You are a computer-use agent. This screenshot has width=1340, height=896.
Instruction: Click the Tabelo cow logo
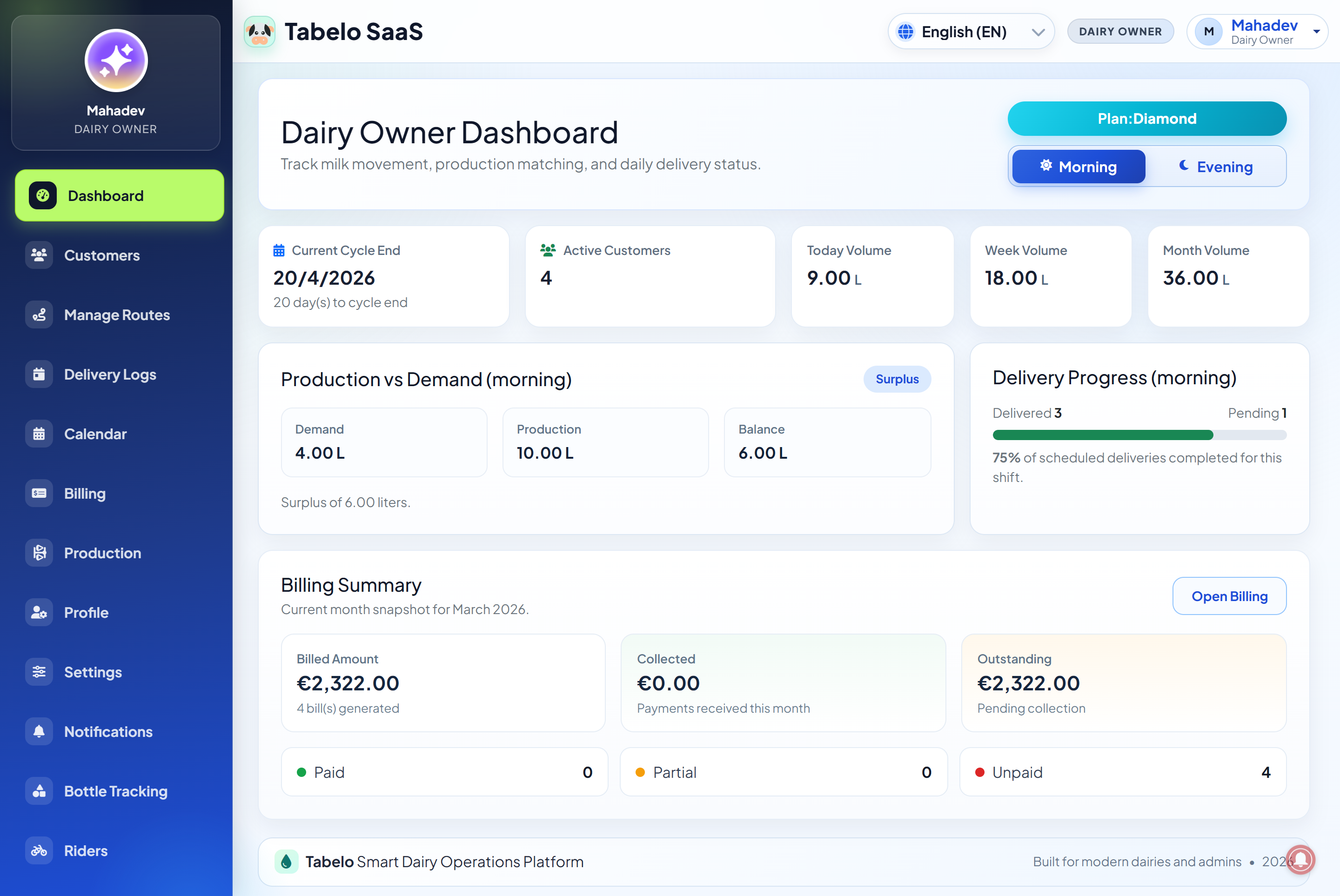pos(260,32)
